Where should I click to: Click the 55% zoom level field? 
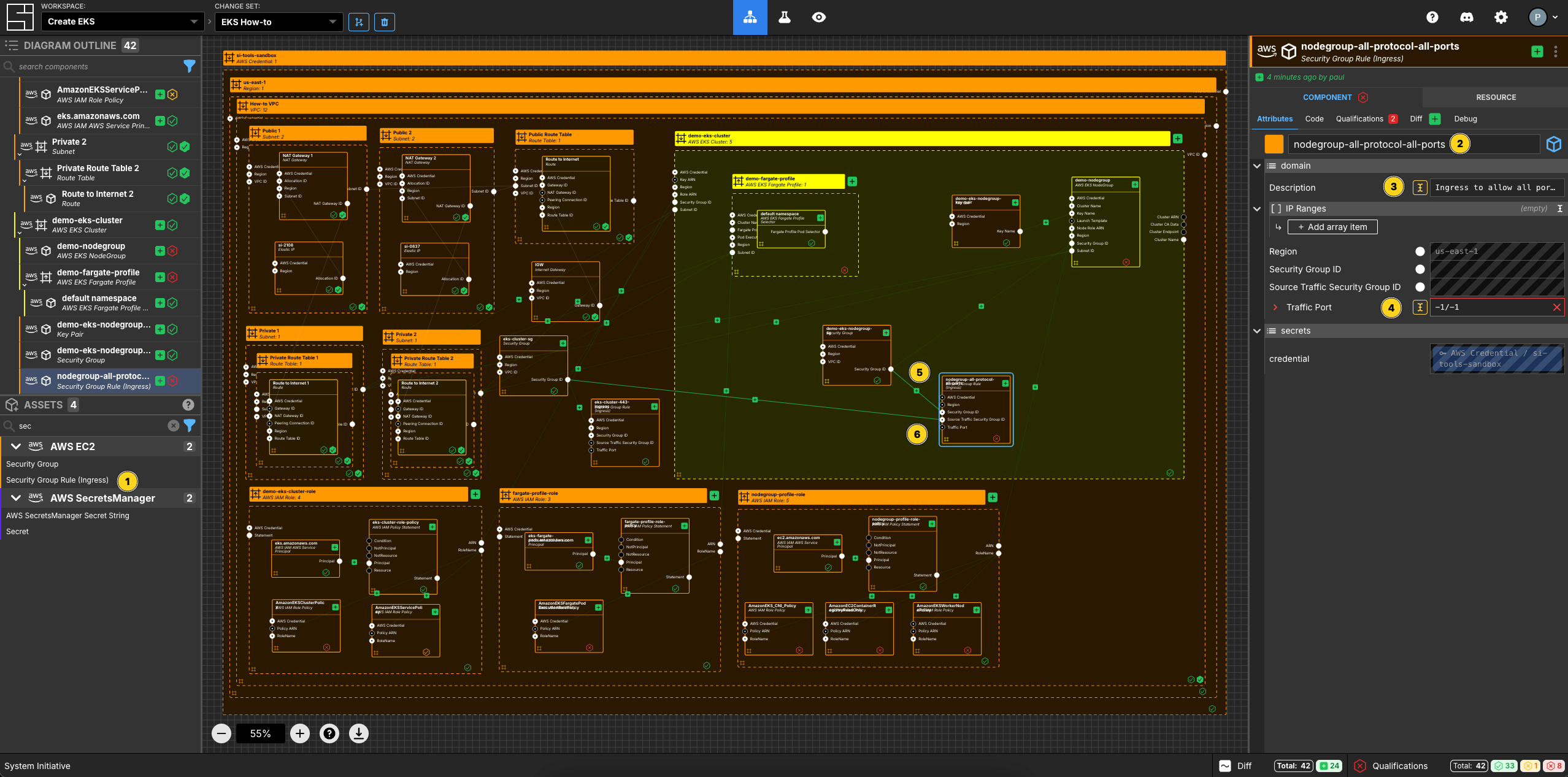pyautogui.click(x=261, y=733)
